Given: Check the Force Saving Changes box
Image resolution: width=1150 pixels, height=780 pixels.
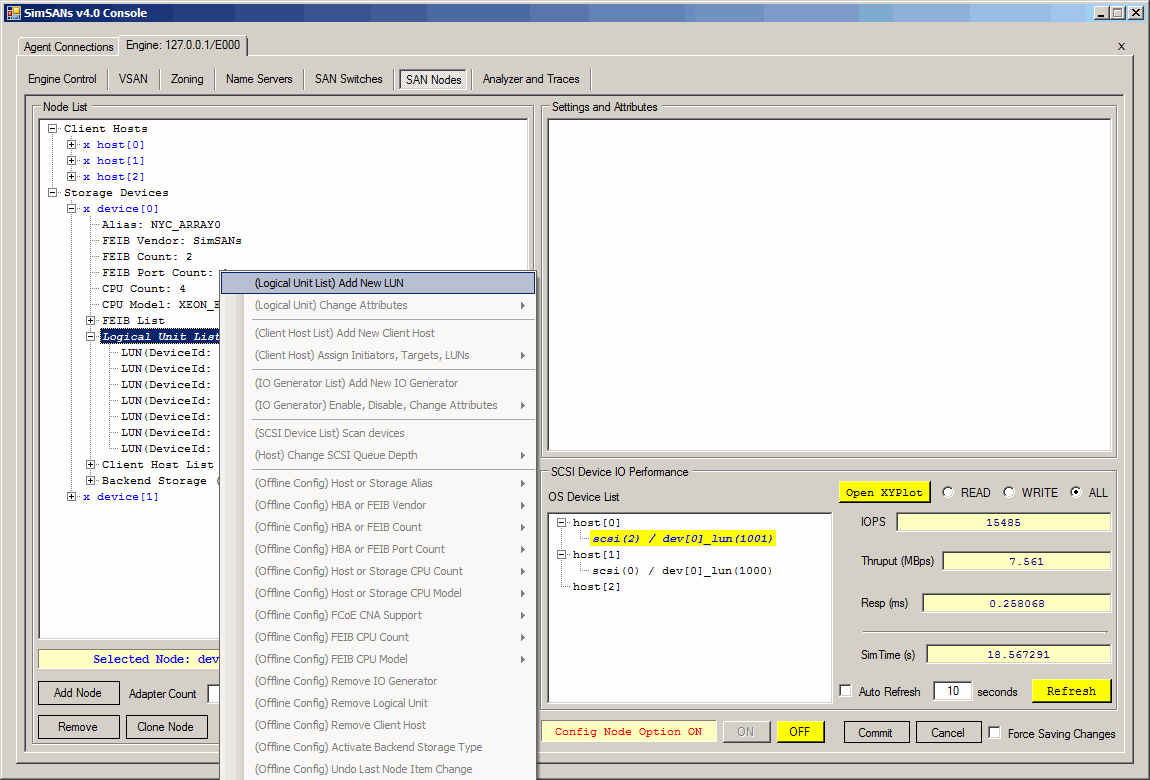Looking at the screenshot, I should pyautogui.click(x=994, y=733).
